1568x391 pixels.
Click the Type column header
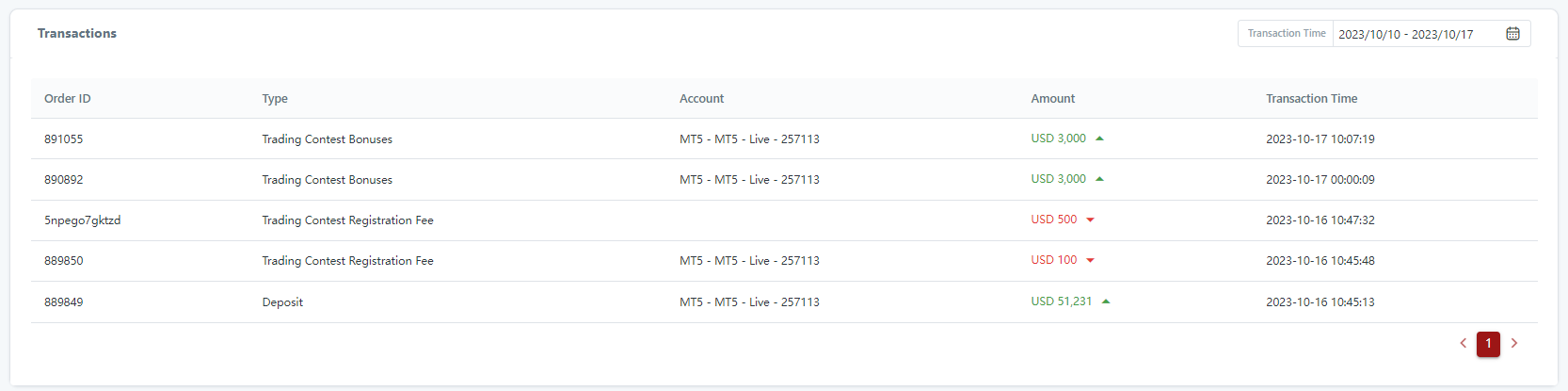click(275, 99)
